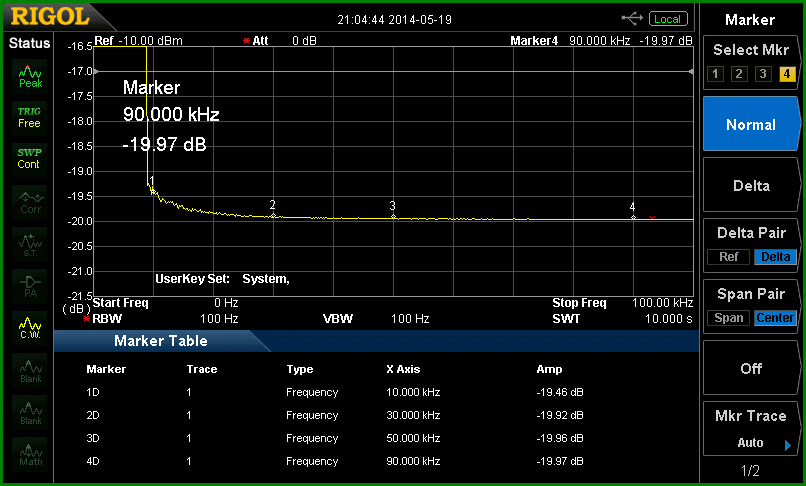This screenshot has width=806, height=486.
Task: Click the Peak status icon
Action: click(x=30, y=76)
